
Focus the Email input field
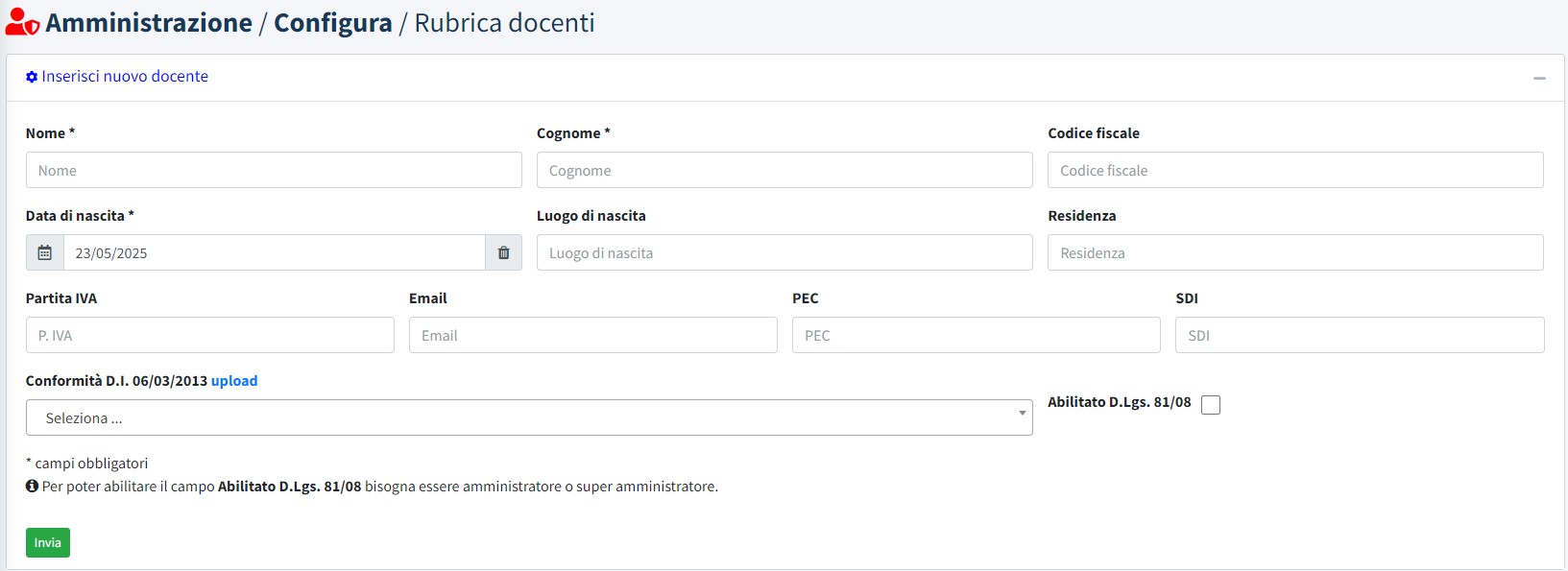pos(593,335)
